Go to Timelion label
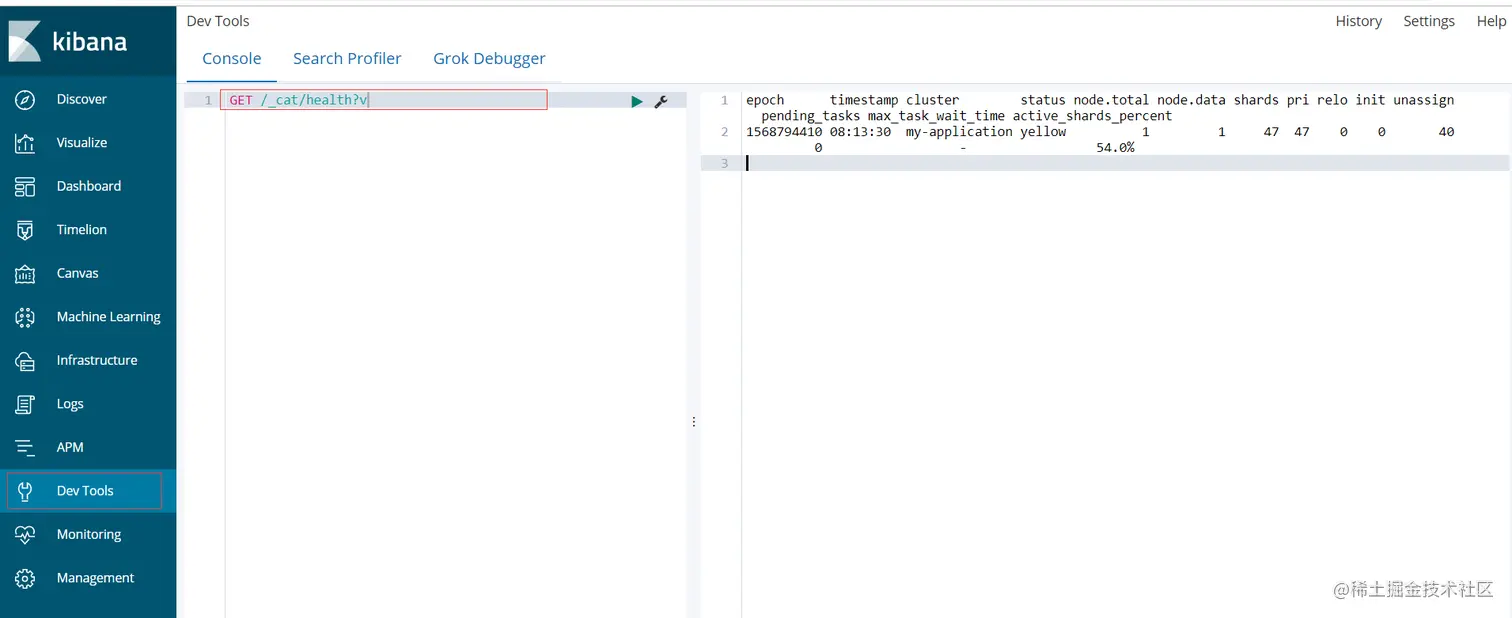This screenshot has width=1512, height=618. [82, 230]
